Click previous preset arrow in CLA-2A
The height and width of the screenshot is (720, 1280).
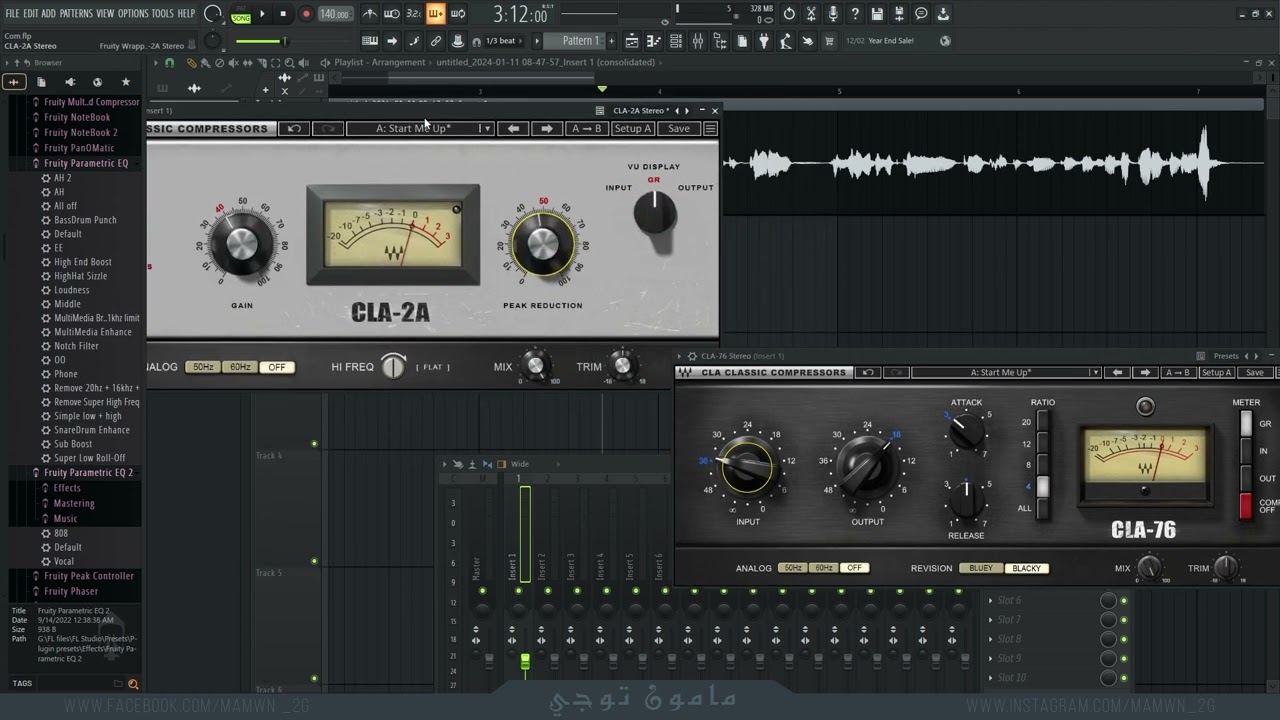[x=513, y=129]
